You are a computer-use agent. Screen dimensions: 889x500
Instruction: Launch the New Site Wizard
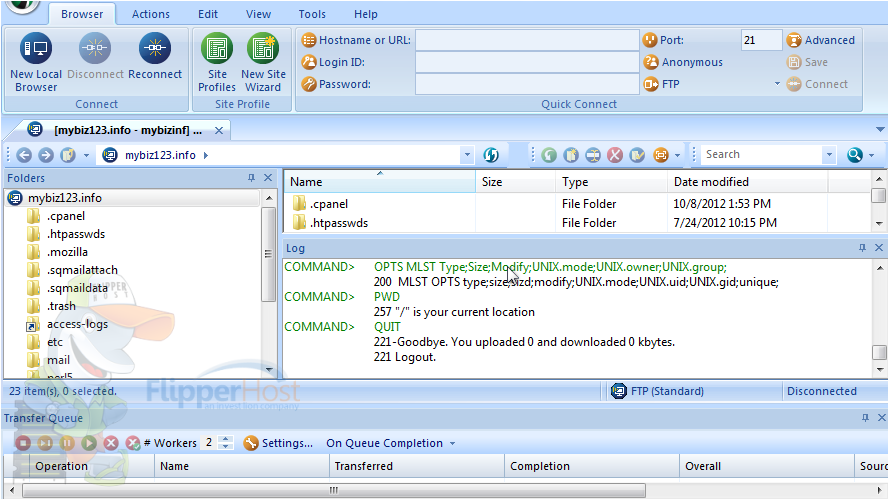263,62
